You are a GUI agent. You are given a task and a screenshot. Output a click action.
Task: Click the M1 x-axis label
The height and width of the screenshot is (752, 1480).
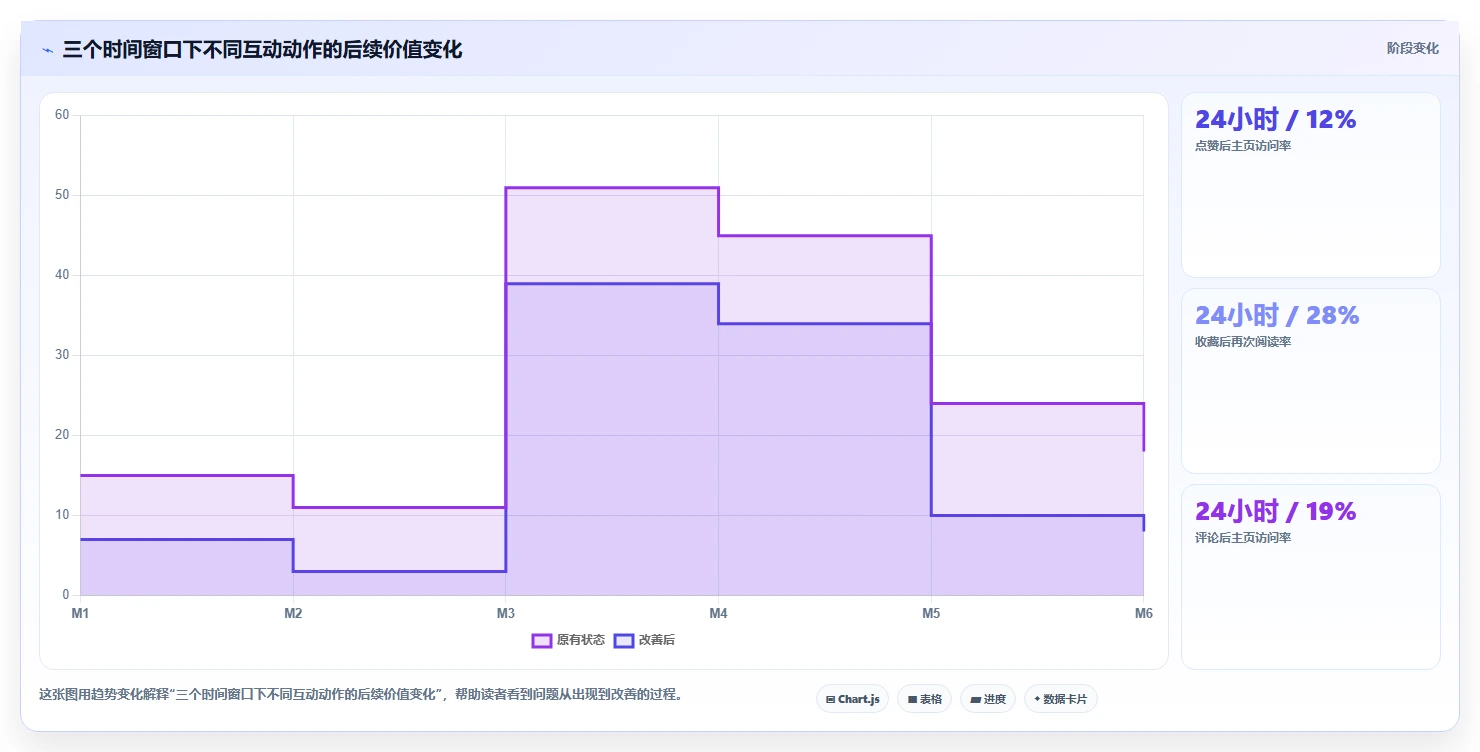[x=80, y=613]
